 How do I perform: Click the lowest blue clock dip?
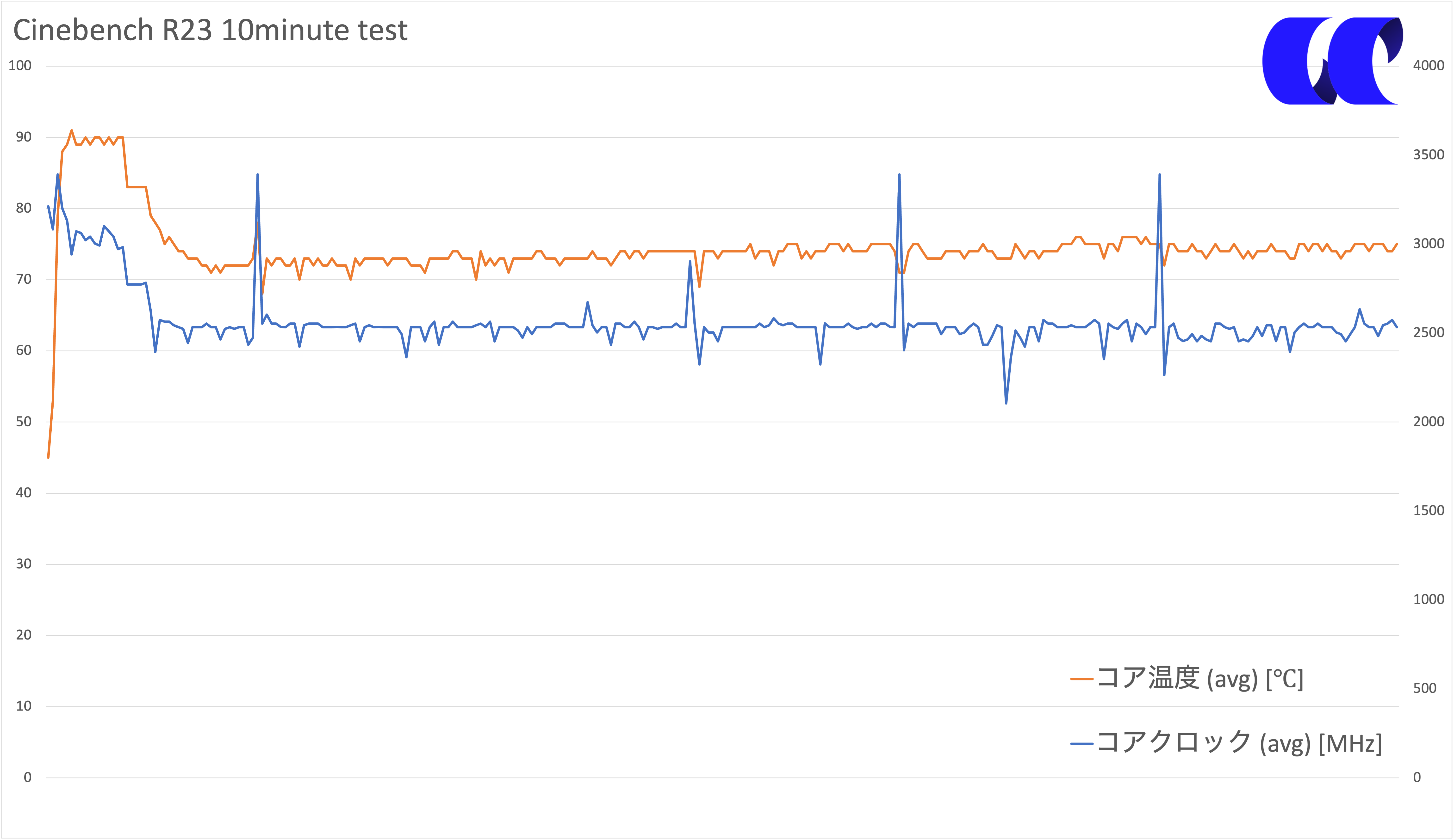point(1006,403)
